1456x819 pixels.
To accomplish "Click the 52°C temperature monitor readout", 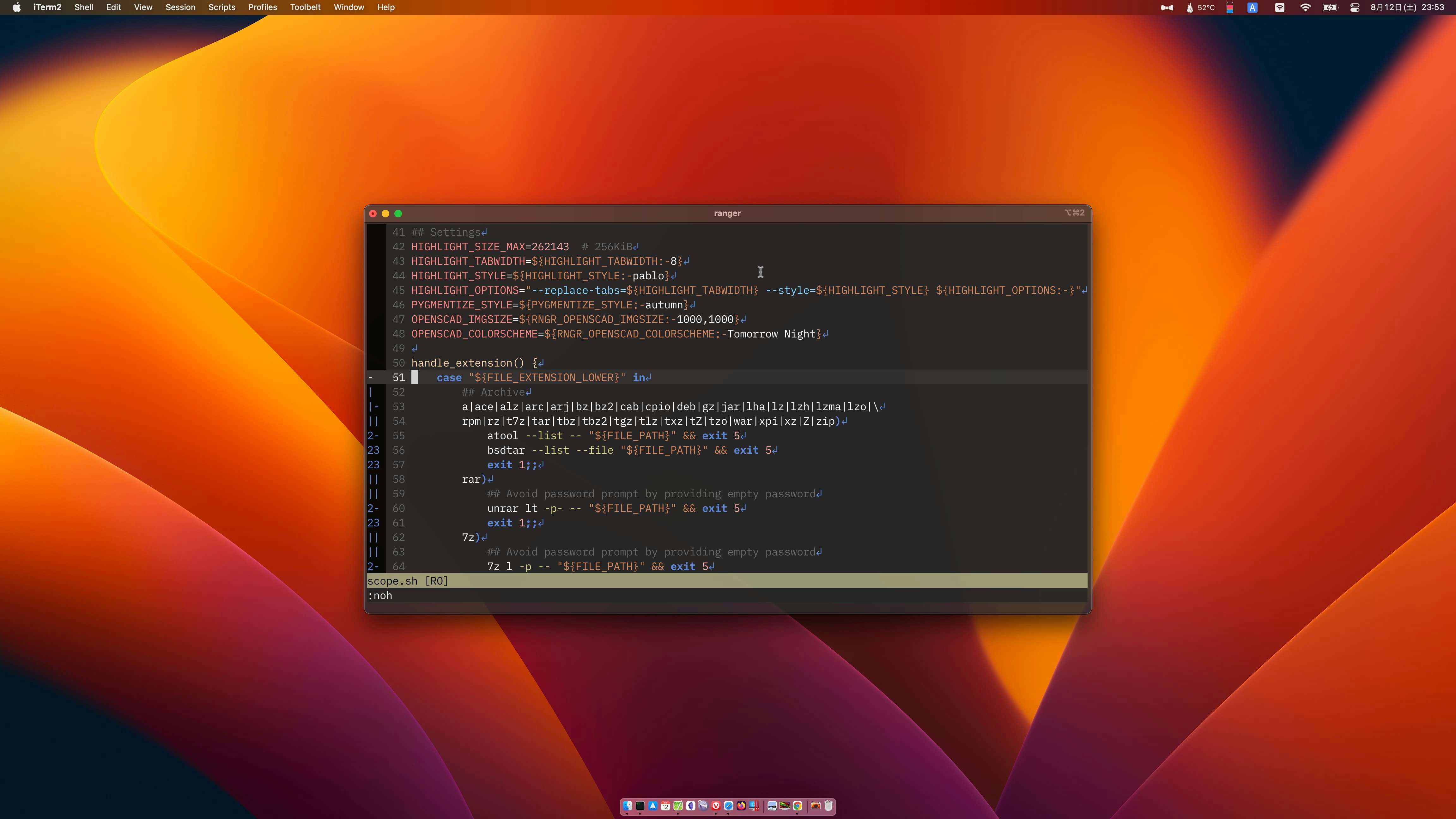I will (1200, 7).
